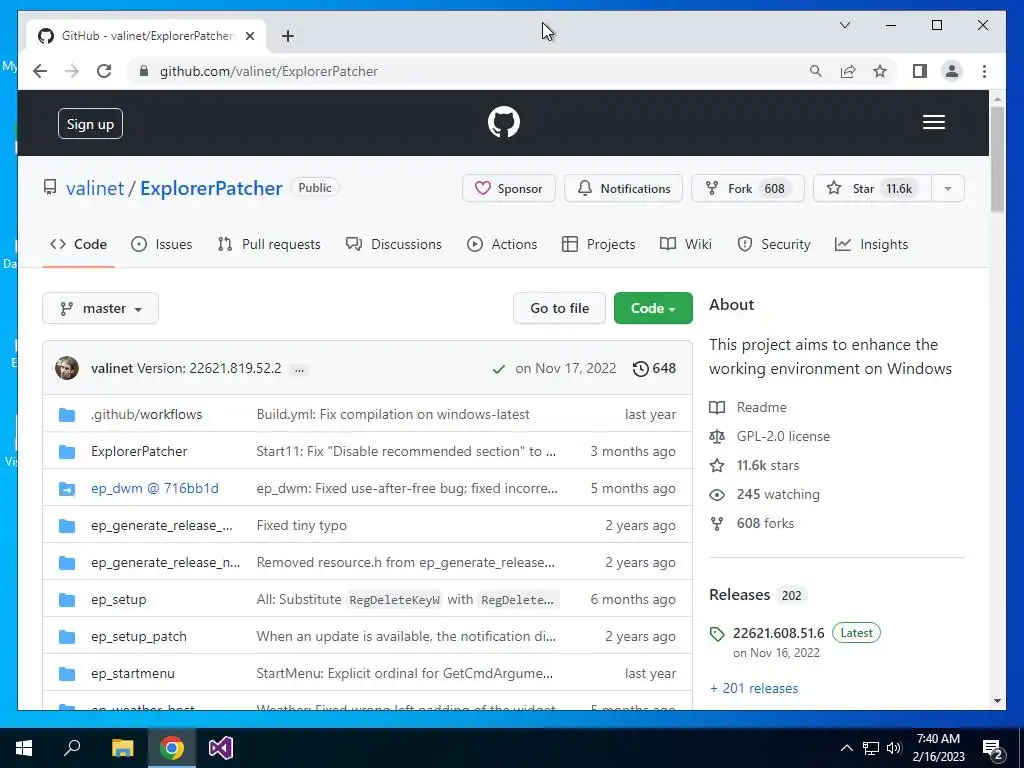
Task: Open the green Code dropdown
Action: 653,308
